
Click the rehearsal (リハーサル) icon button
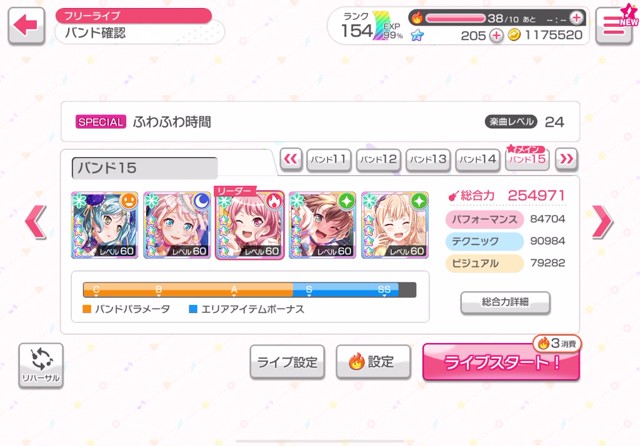[41, 365]
